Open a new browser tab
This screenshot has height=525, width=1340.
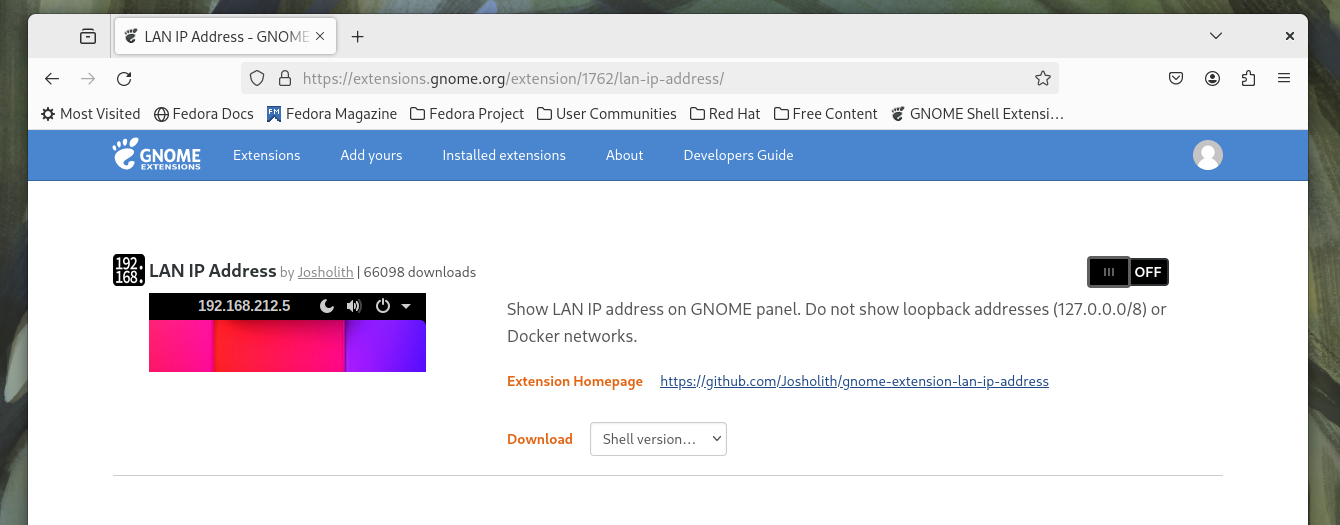[357, 36]
